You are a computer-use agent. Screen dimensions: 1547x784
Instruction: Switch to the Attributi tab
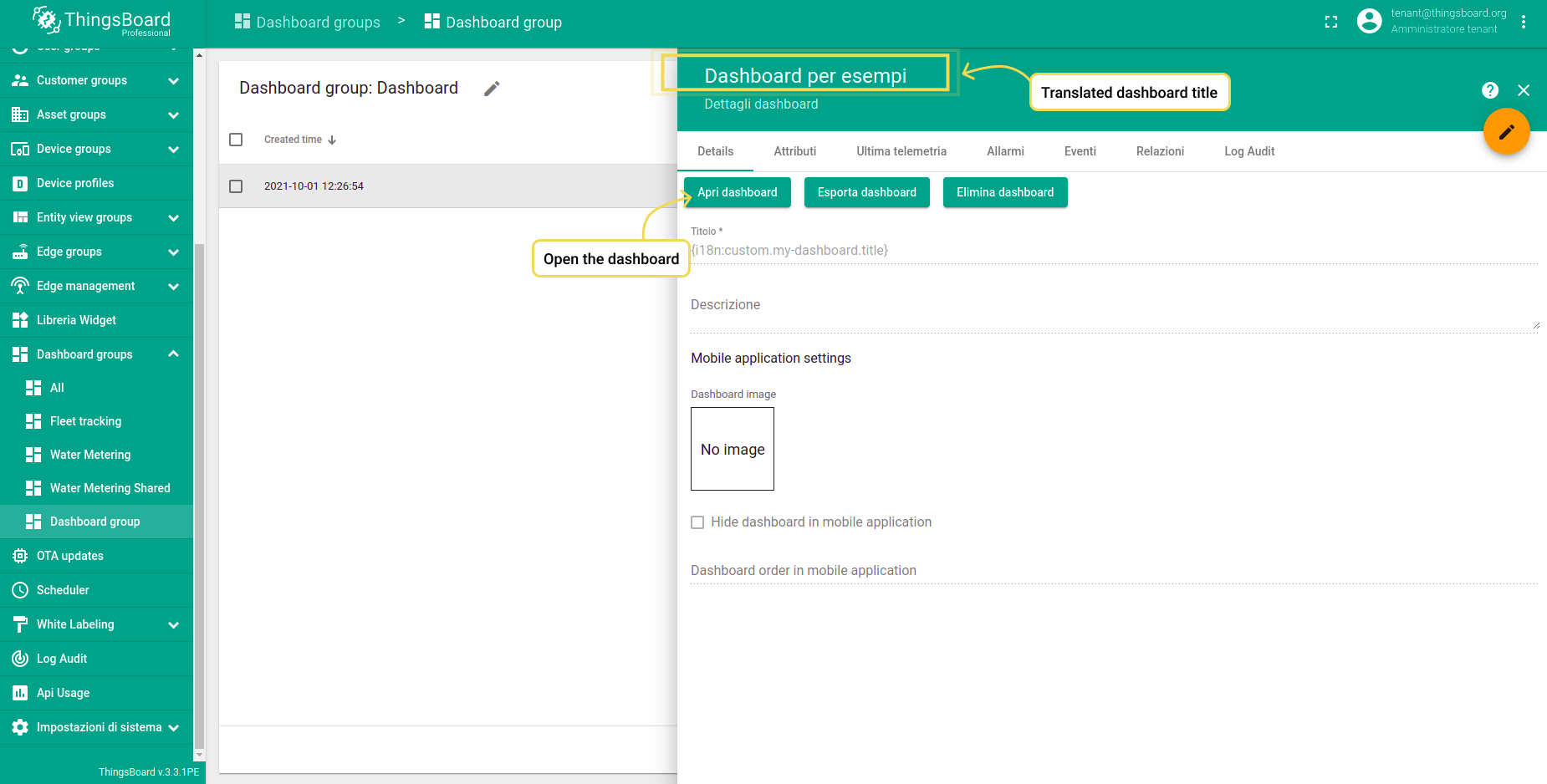(794, 151)
